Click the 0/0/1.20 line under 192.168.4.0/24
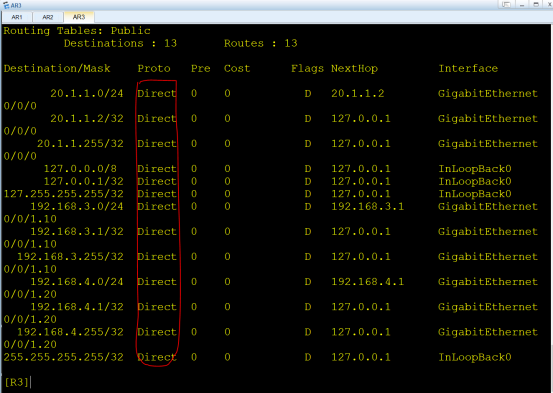Screen dimensions: 553x393 (x=30, y=294)
